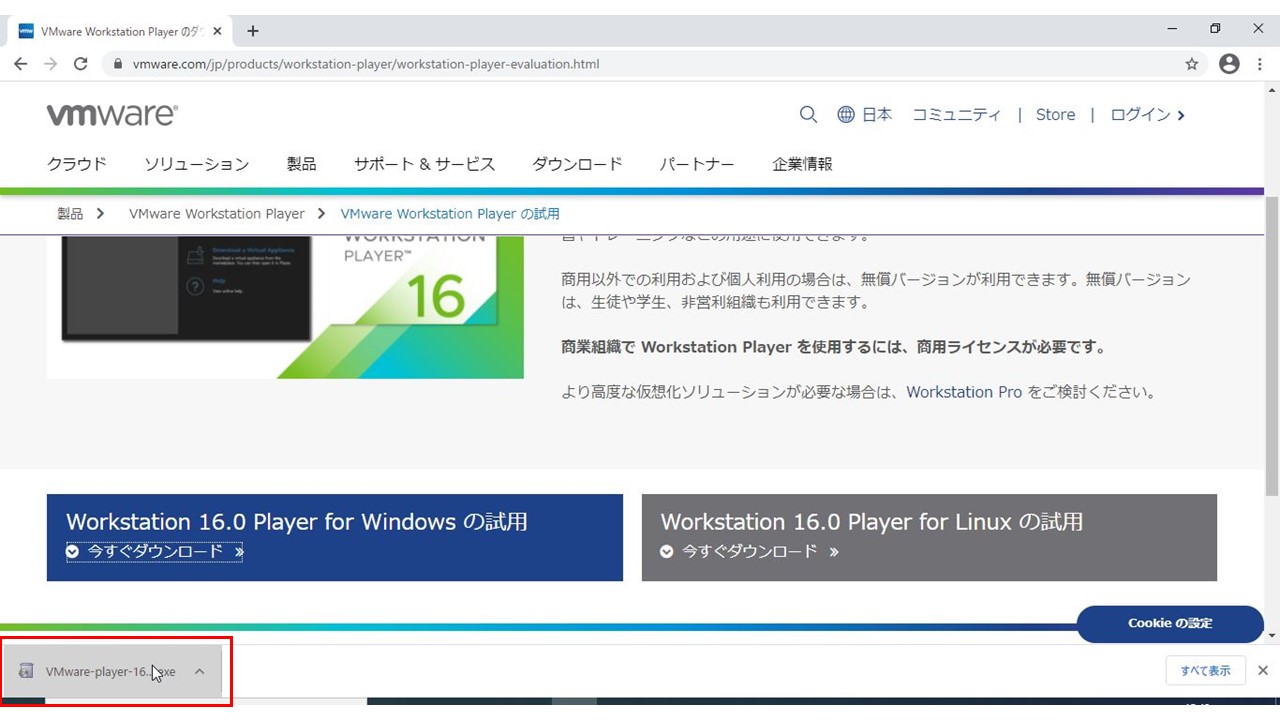Image resolution: width=1280 pixels, height=720 pixels.
Task: Click すべて表示 button in downloads bar
Action: coord(1205,671)
